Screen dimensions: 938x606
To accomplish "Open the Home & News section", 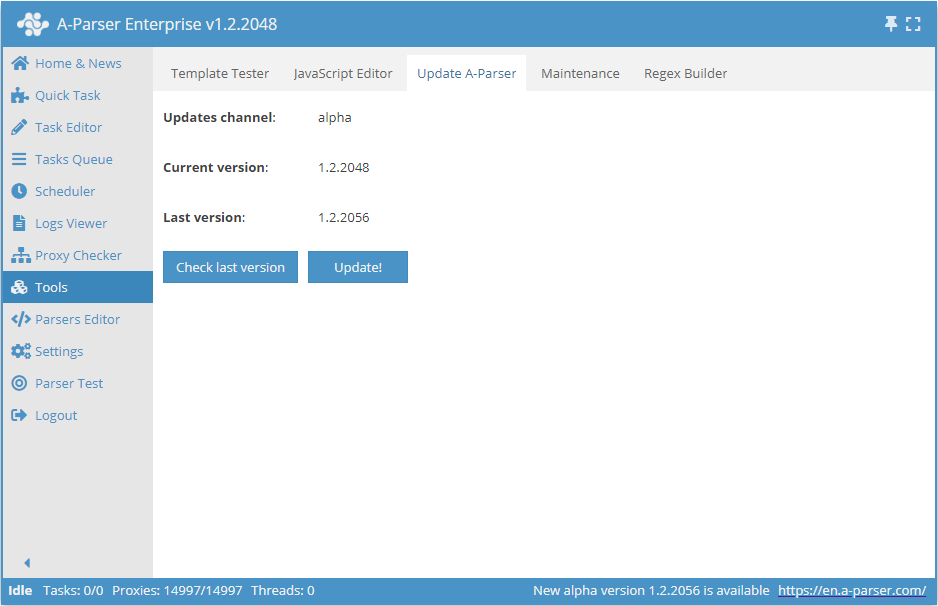I will pos(78,63).
